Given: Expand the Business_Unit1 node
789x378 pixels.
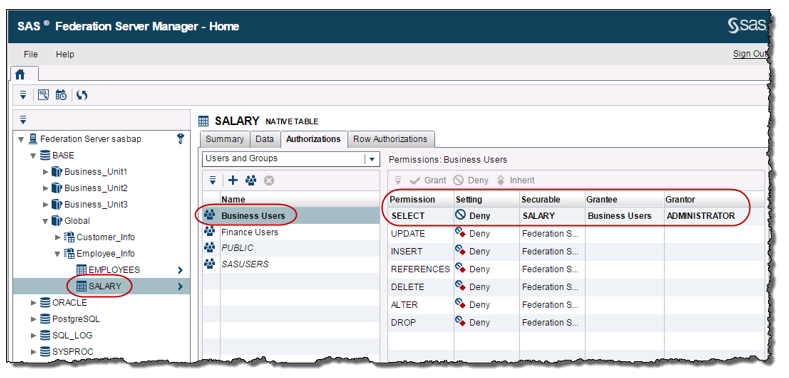Looking at the screenshot, I should [x=46, y=172].
